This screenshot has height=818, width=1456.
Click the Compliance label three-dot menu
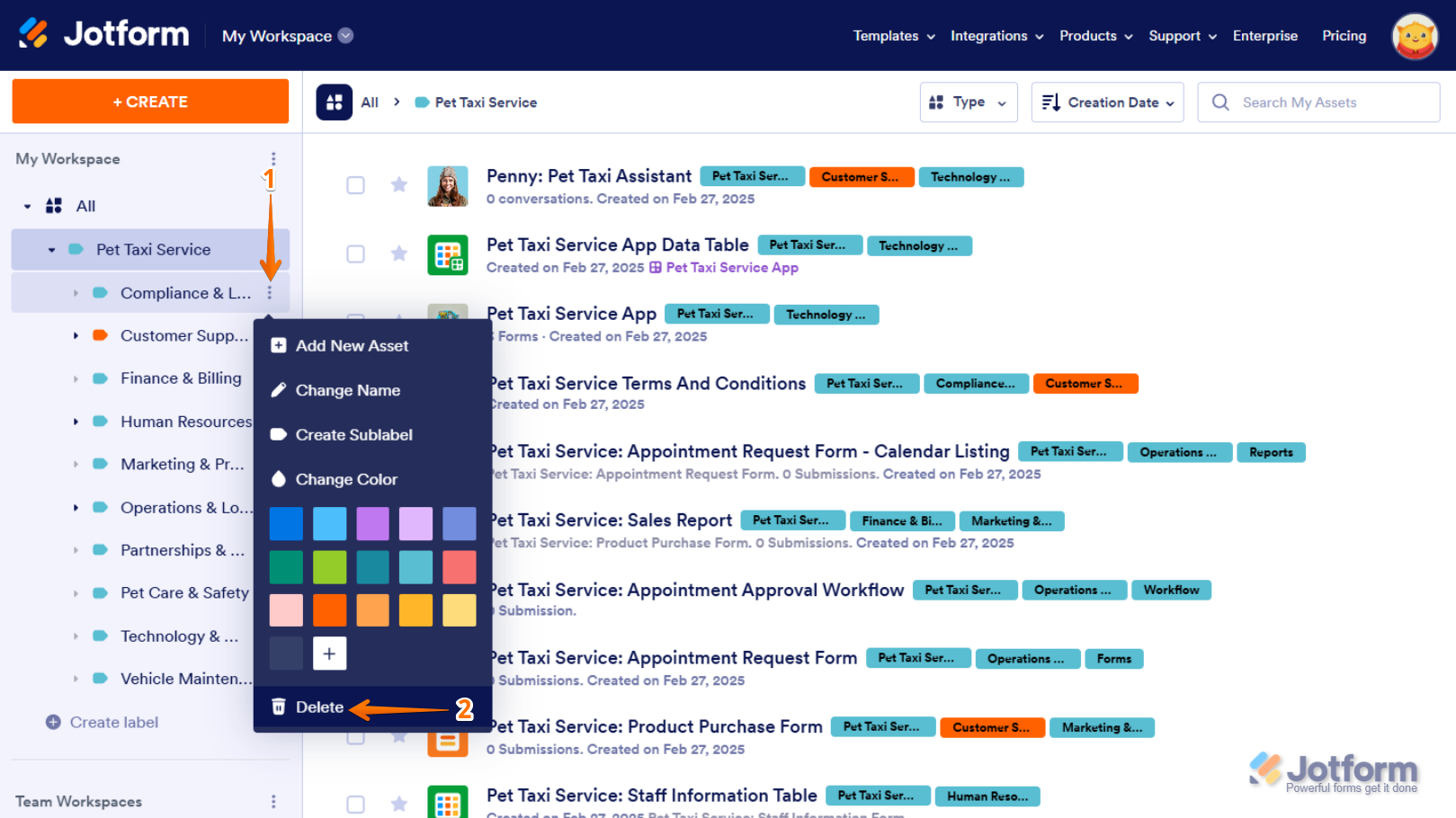click(x=270, y=293)
